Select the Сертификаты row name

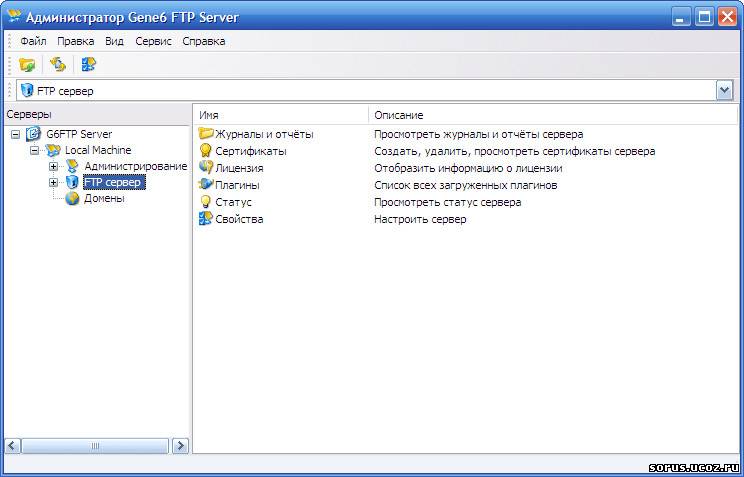251,151
